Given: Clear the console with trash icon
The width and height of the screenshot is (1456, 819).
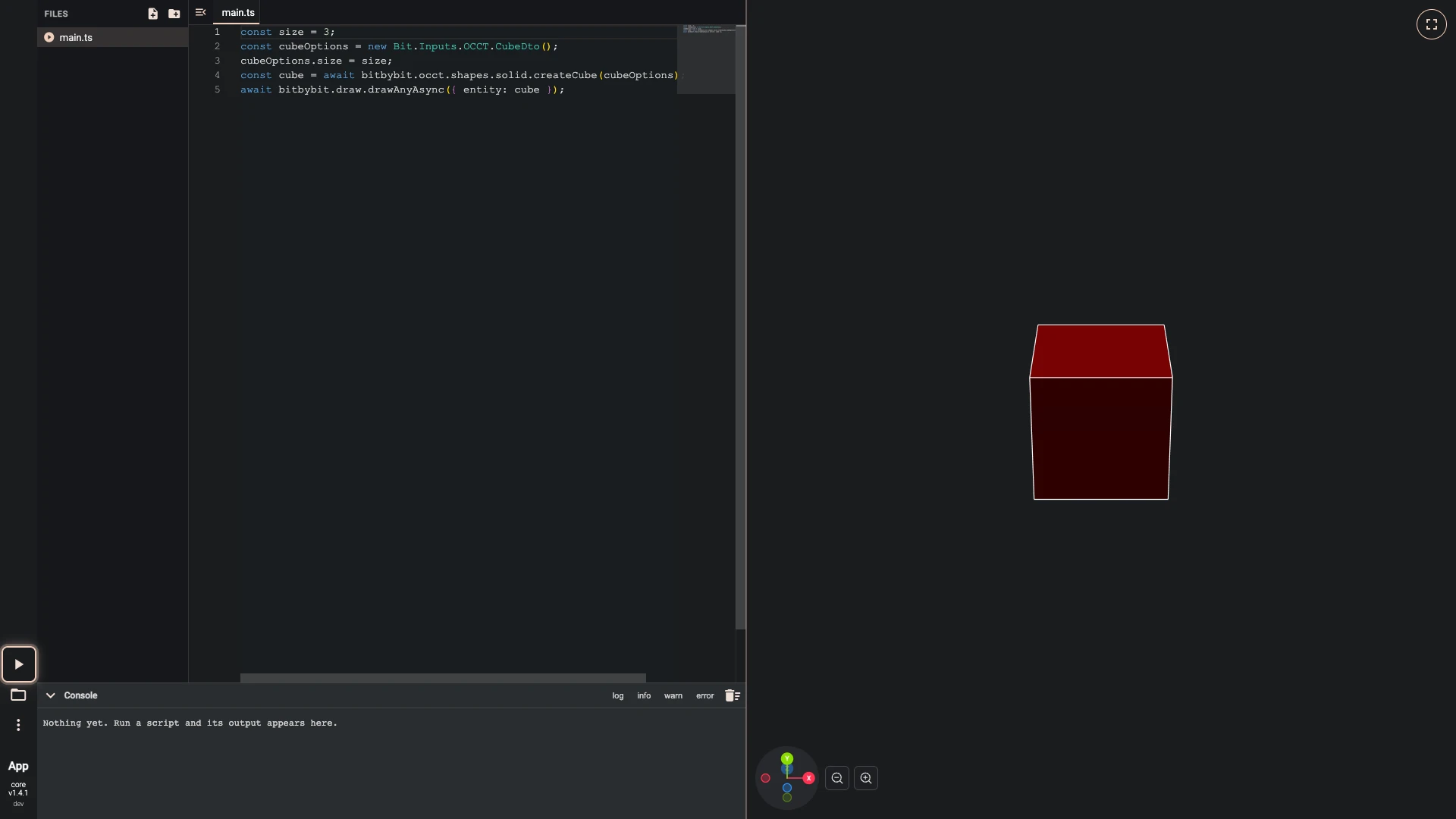Looking at the screenshot, I should coord(732,695).
